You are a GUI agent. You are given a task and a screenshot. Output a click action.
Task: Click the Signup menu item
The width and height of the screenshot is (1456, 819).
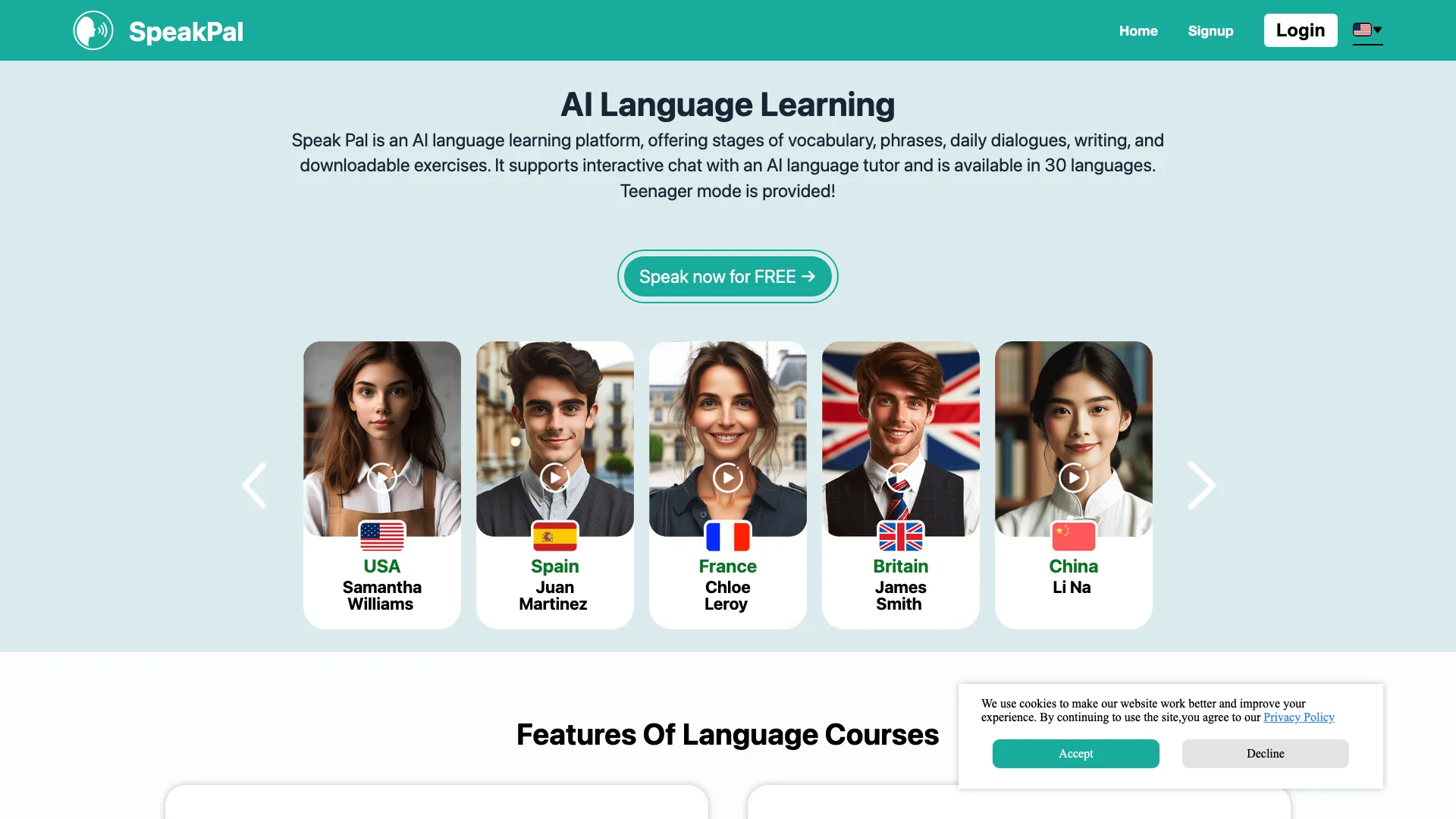[1209, 30]
